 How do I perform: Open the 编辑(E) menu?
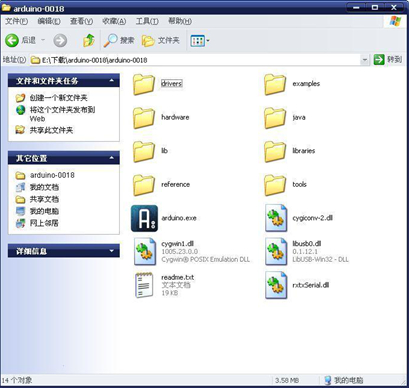coord(49,21)
